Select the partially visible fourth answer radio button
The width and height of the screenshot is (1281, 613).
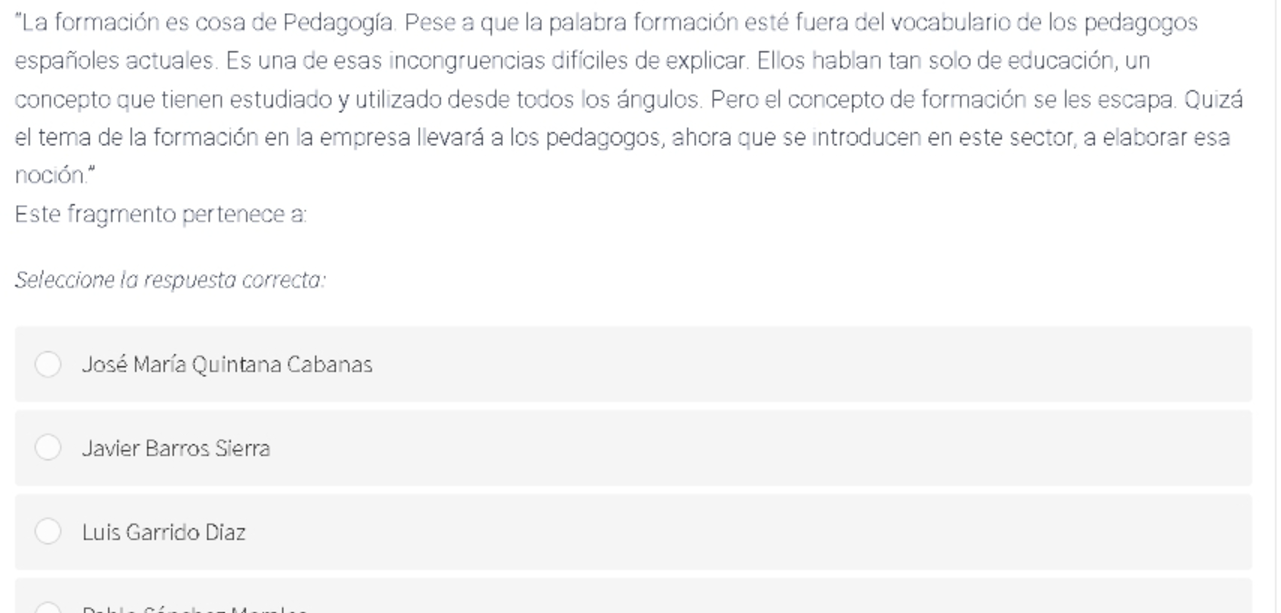[x=48, y=609]
